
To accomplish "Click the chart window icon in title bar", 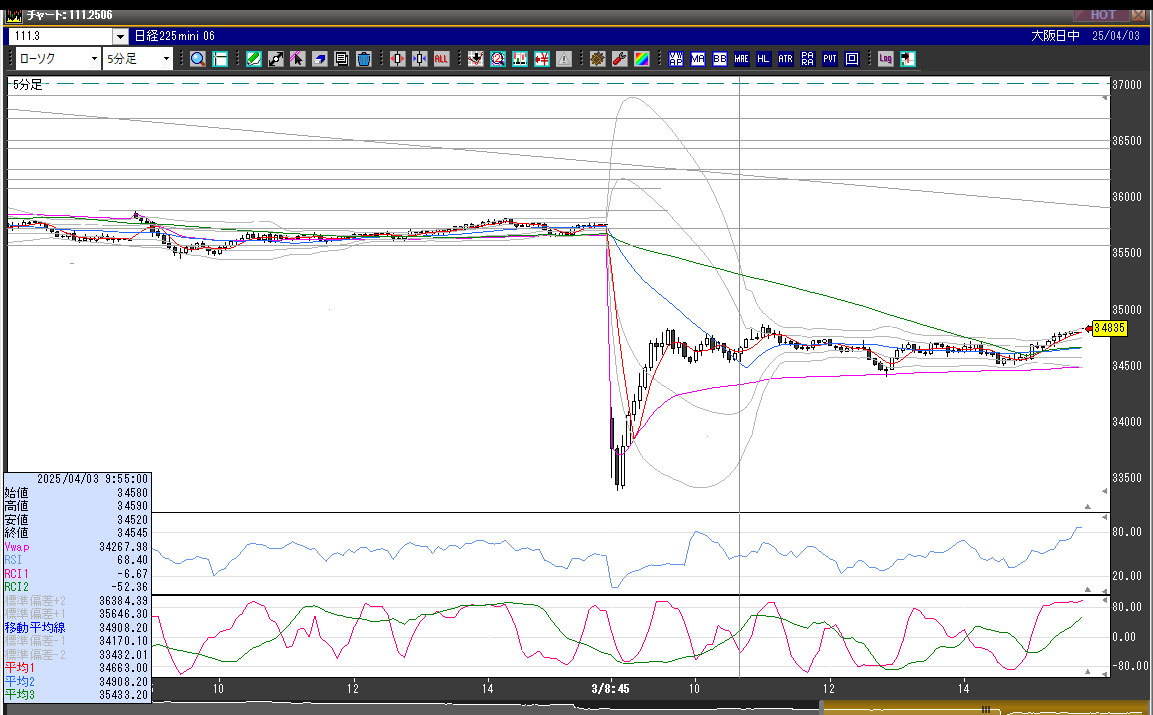I will click(x=13, y=15).
